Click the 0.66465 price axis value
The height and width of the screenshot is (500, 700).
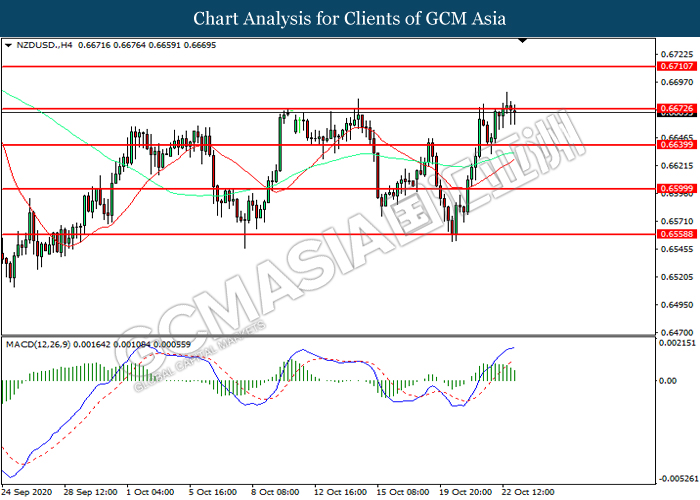pos(677,137)
